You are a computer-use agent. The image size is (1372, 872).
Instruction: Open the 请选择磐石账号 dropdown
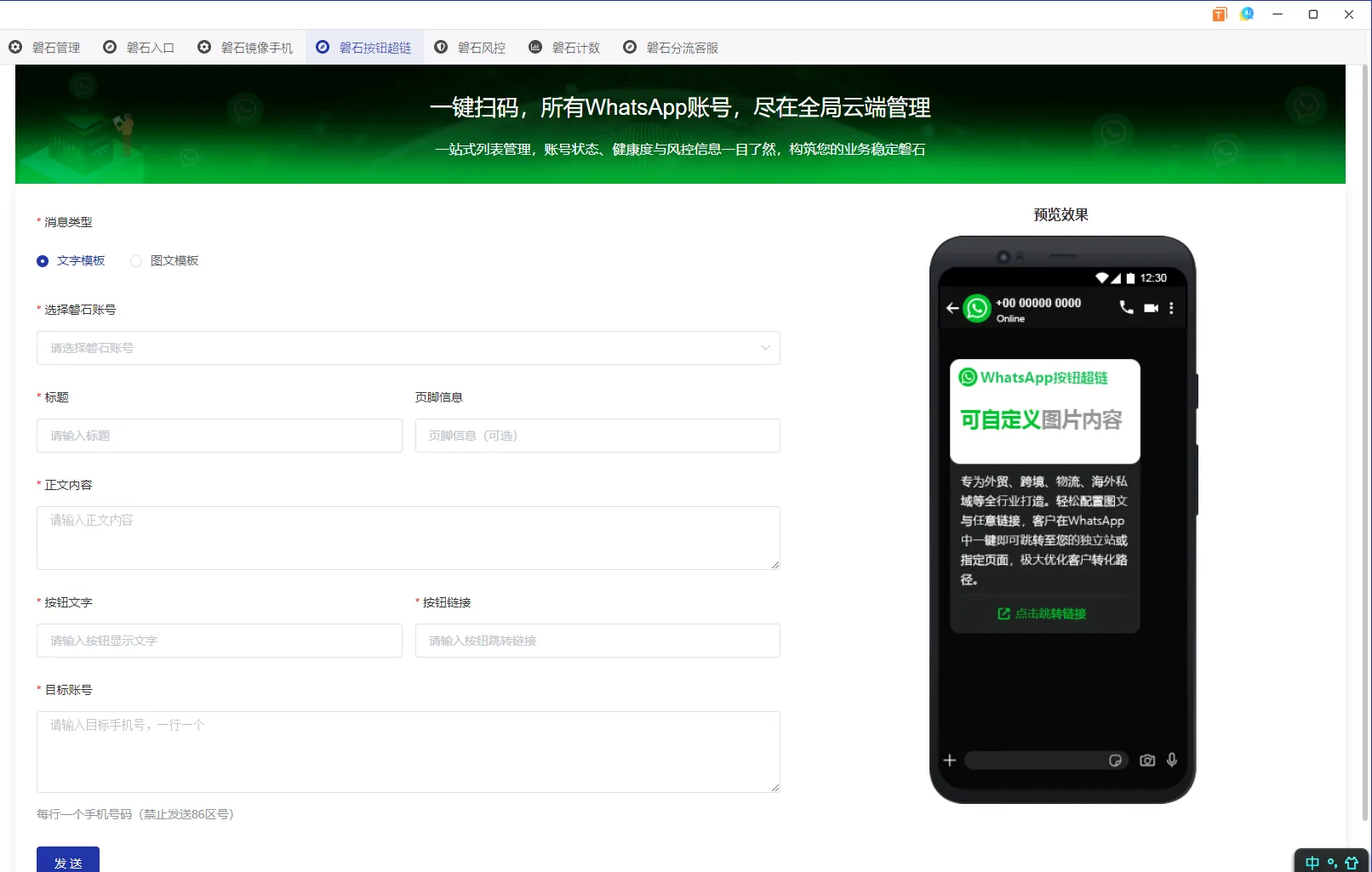[408, 348]
